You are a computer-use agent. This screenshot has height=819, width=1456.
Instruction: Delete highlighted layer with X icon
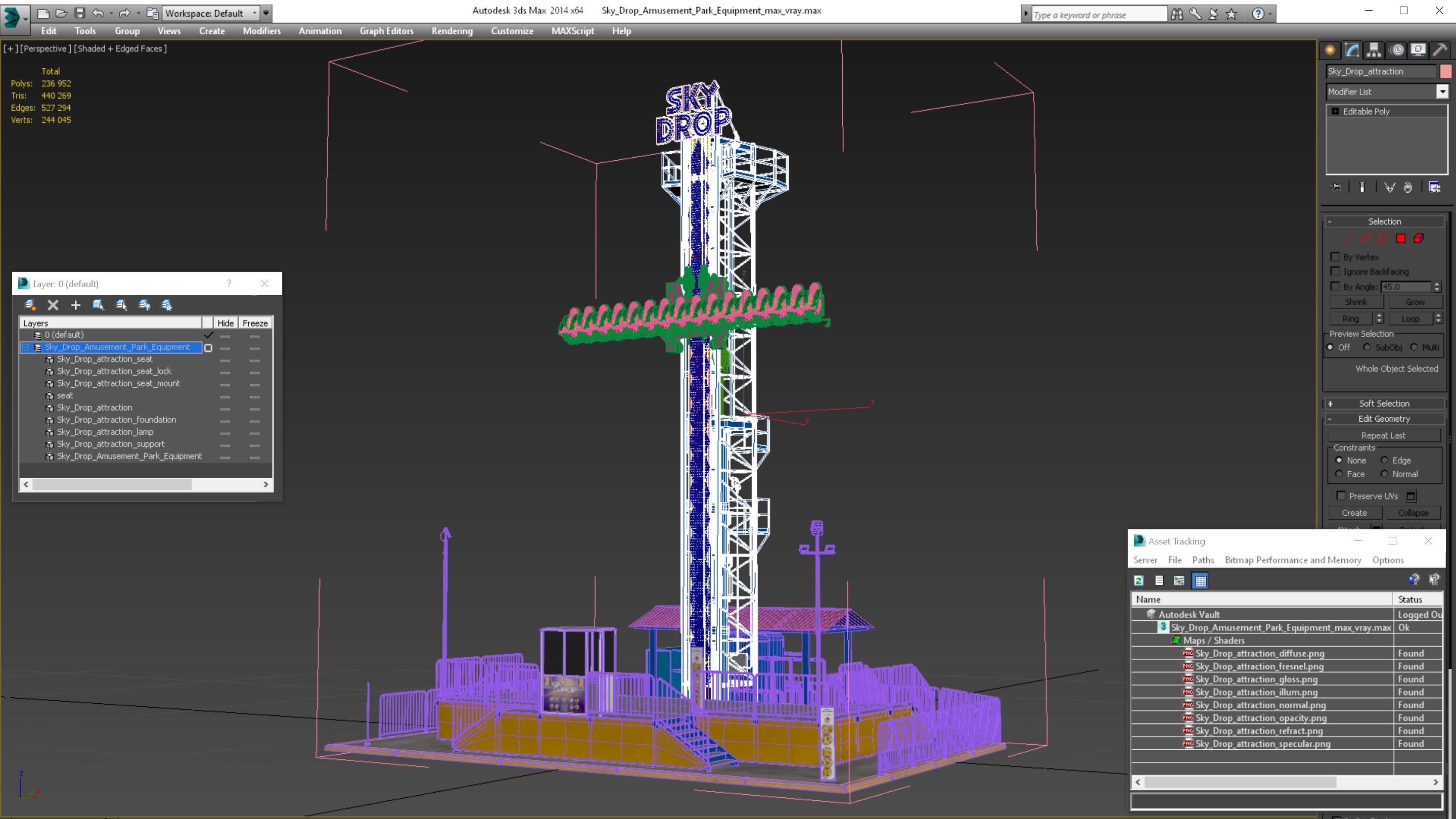point(53,305)
